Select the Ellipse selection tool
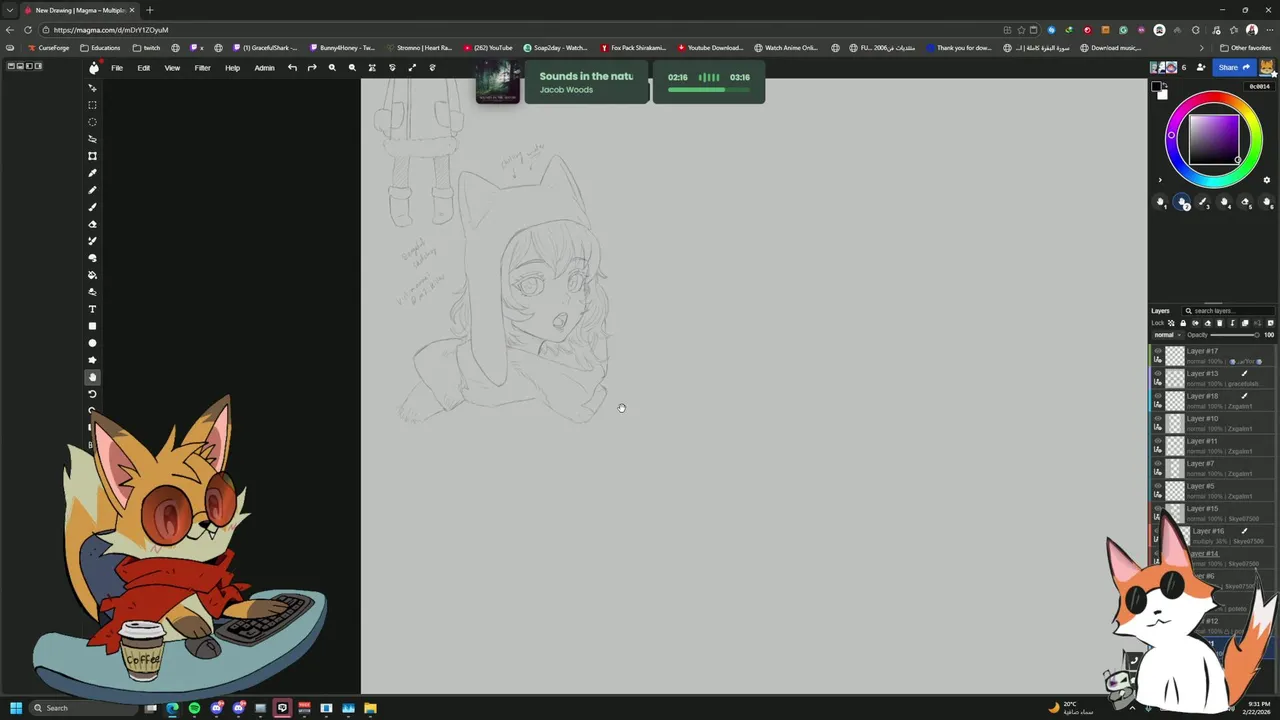The height and width of the screenshot is (720, 1280). pyautogui.click(x=92, y=122)
